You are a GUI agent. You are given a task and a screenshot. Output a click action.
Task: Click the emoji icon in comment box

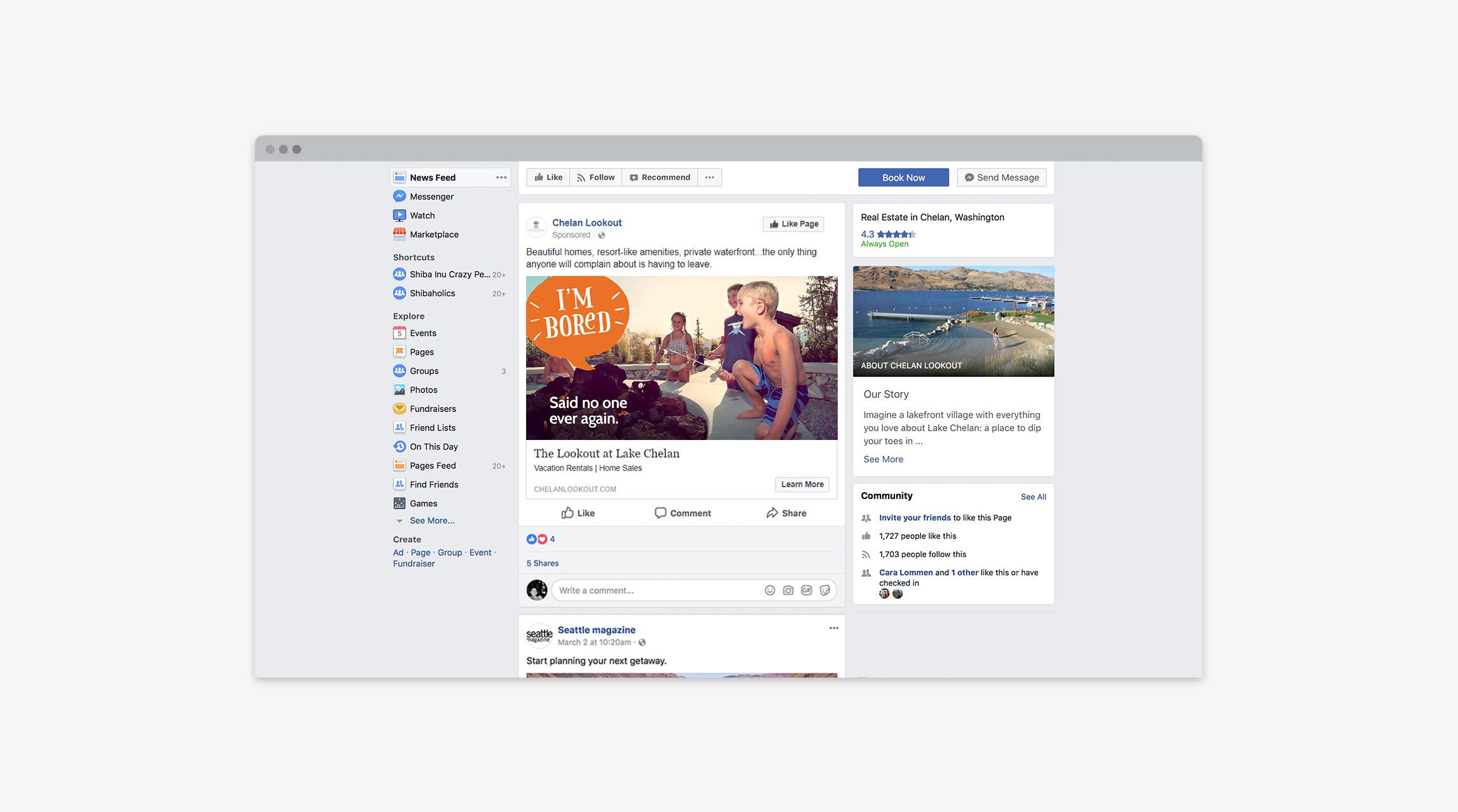(770, 590)
